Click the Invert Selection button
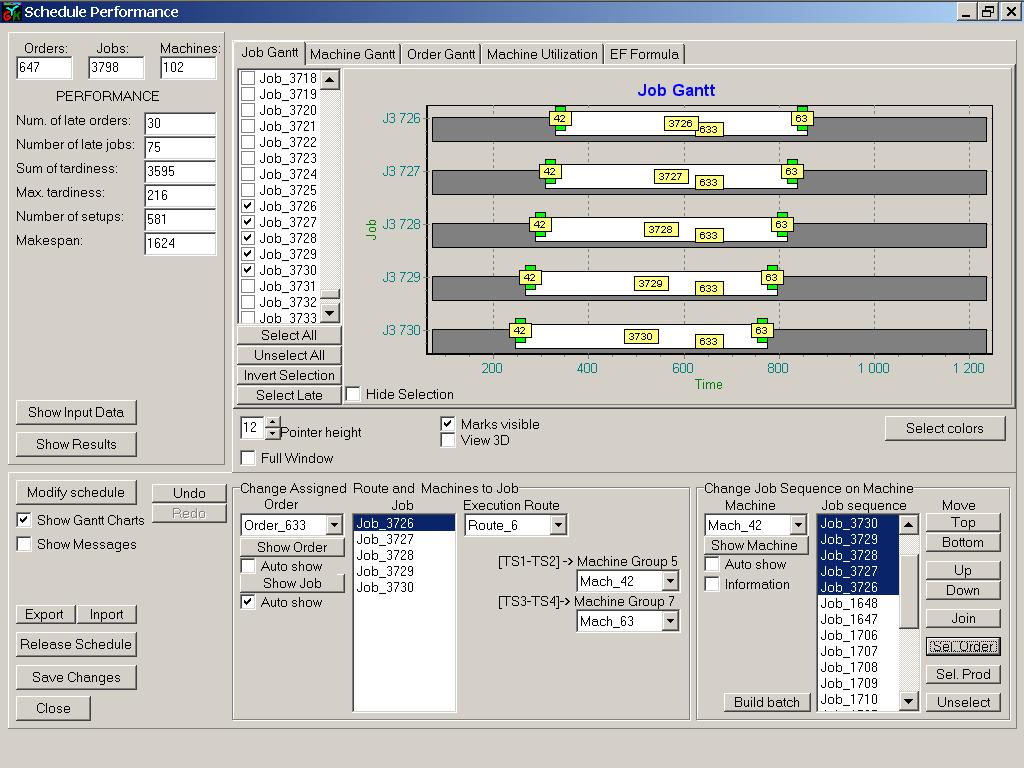 [x=289, y=376]
